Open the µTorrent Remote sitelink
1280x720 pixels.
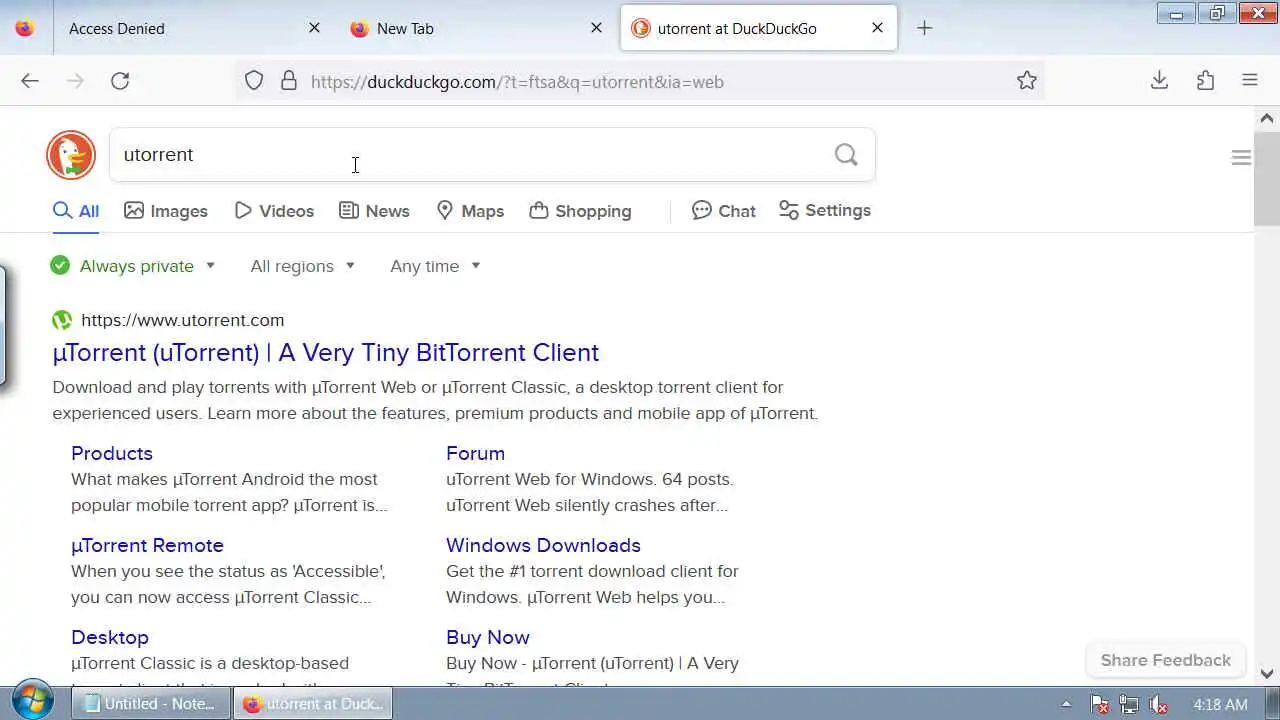tap(147, 545)
